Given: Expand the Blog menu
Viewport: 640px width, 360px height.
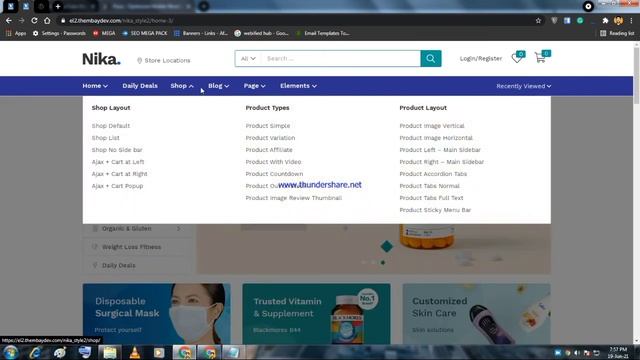Looking at the screenshot, I should (218, 86).
